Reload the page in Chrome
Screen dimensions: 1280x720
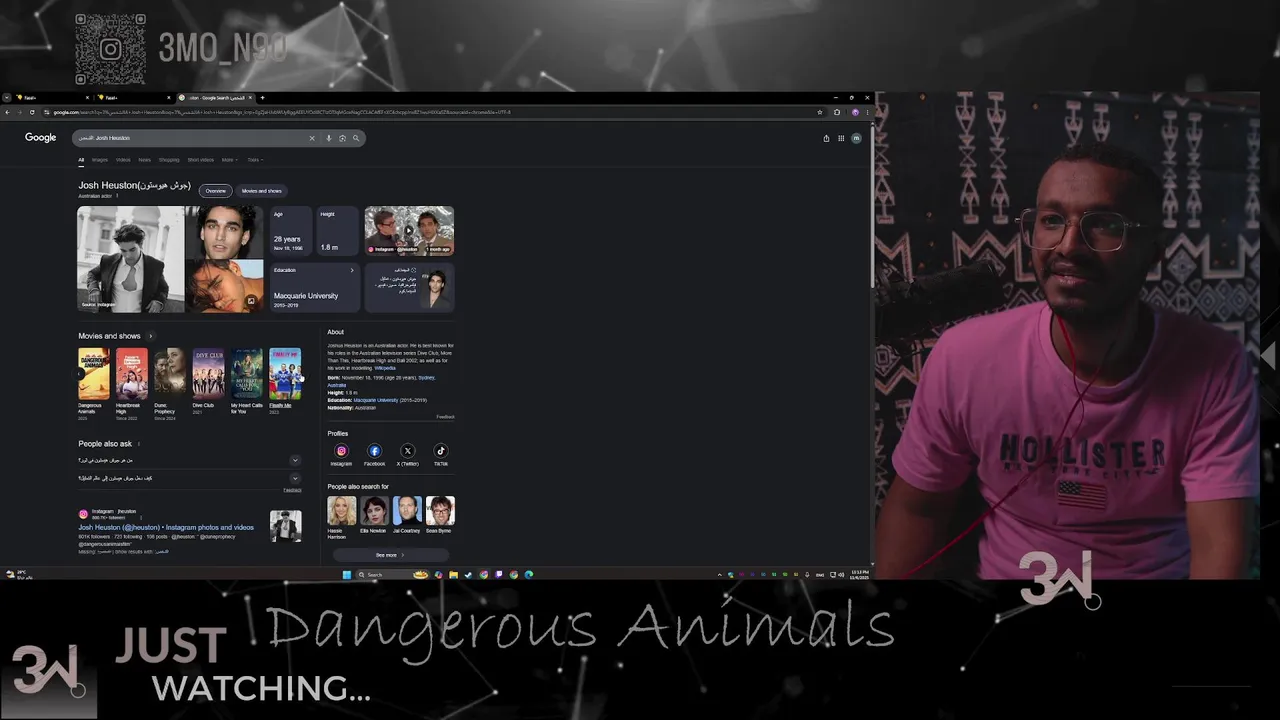pos(33,112)
